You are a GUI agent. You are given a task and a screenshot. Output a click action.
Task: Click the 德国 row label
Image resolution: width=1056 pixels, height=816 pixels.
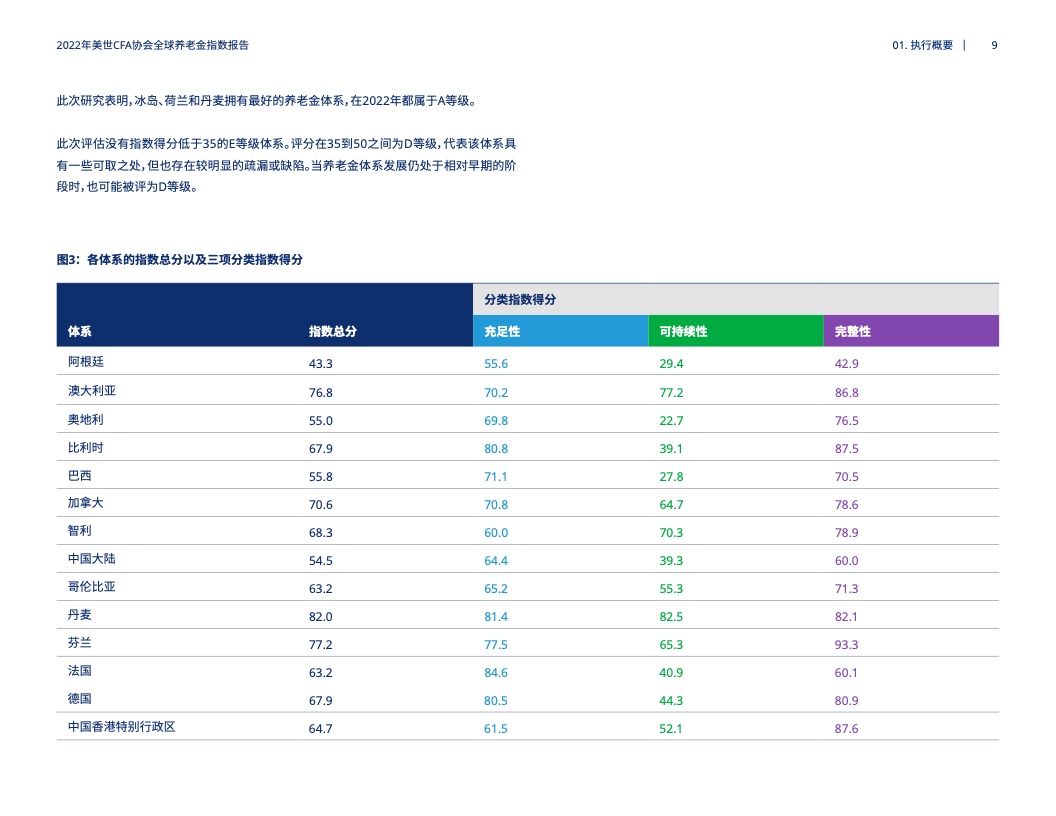(x=79, y=699)
